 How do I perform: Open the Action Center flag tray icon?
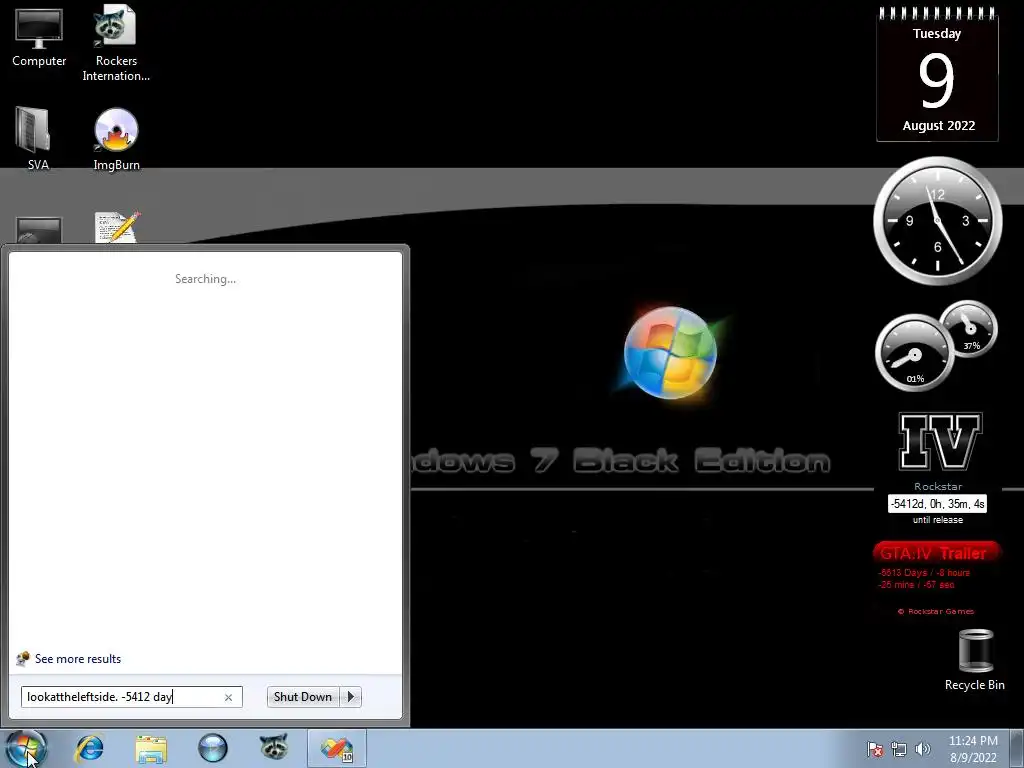tap(875, 749)
